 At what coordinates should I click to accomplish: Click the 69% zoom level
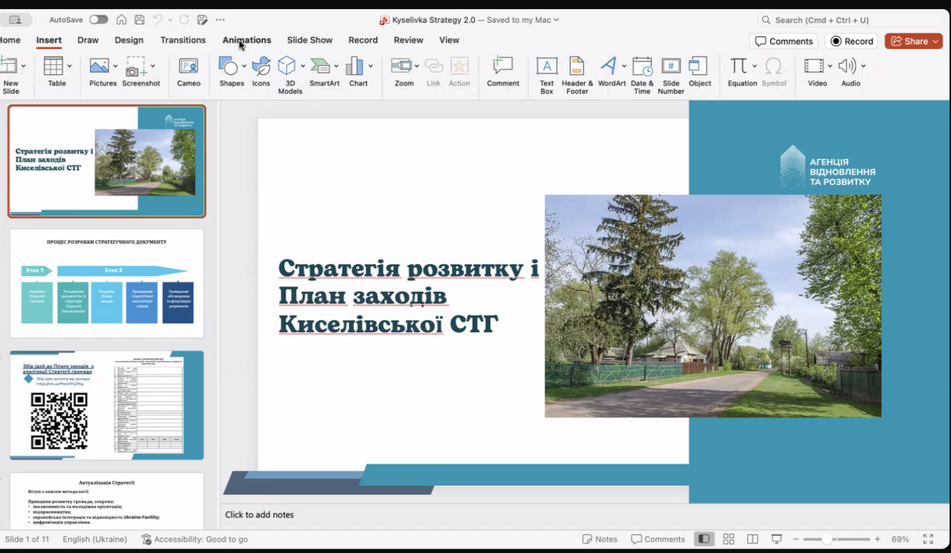tap(900, 539)
